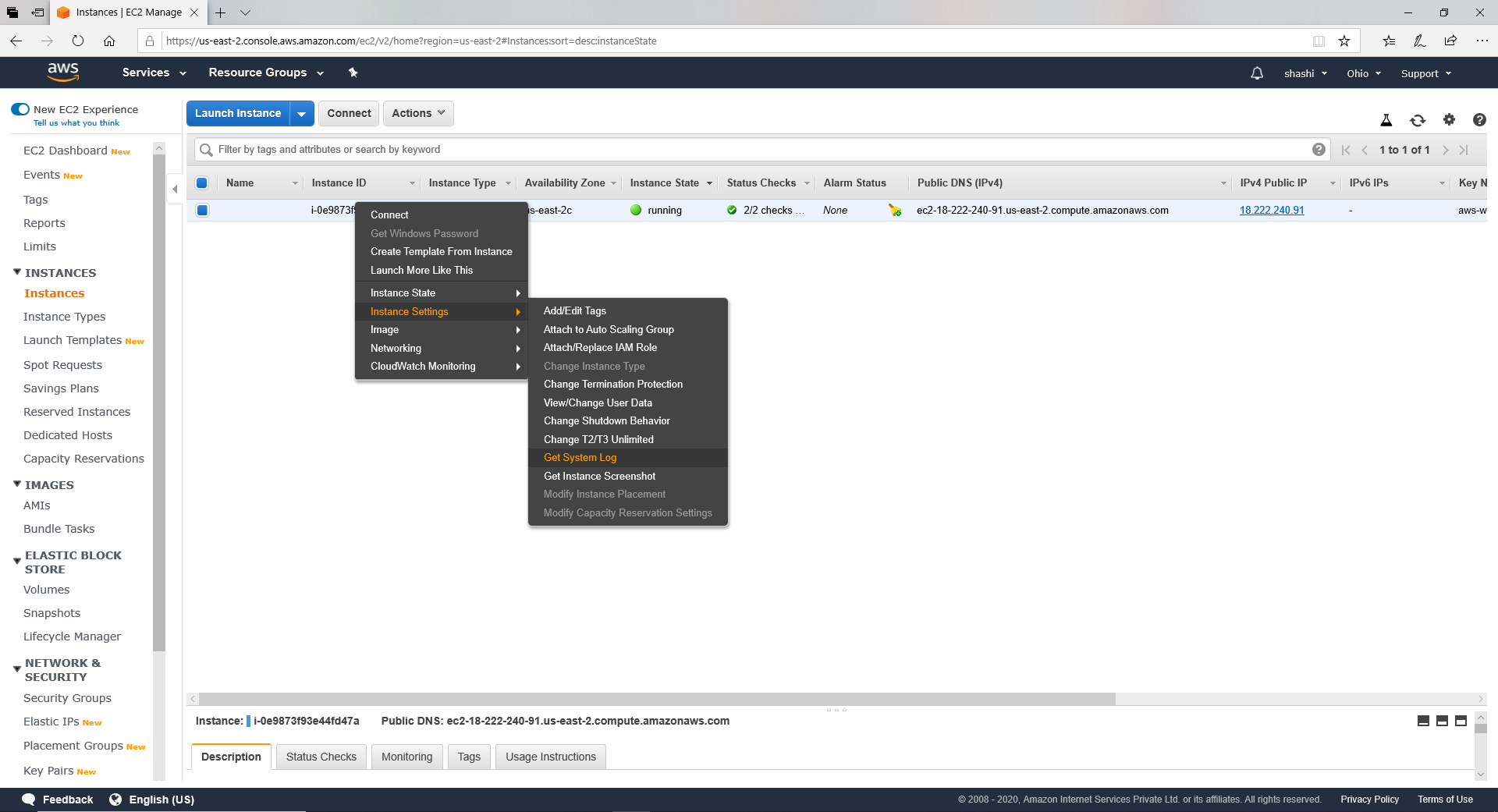
Task: Click the Connect toolbar button
Action: point(349,113)
